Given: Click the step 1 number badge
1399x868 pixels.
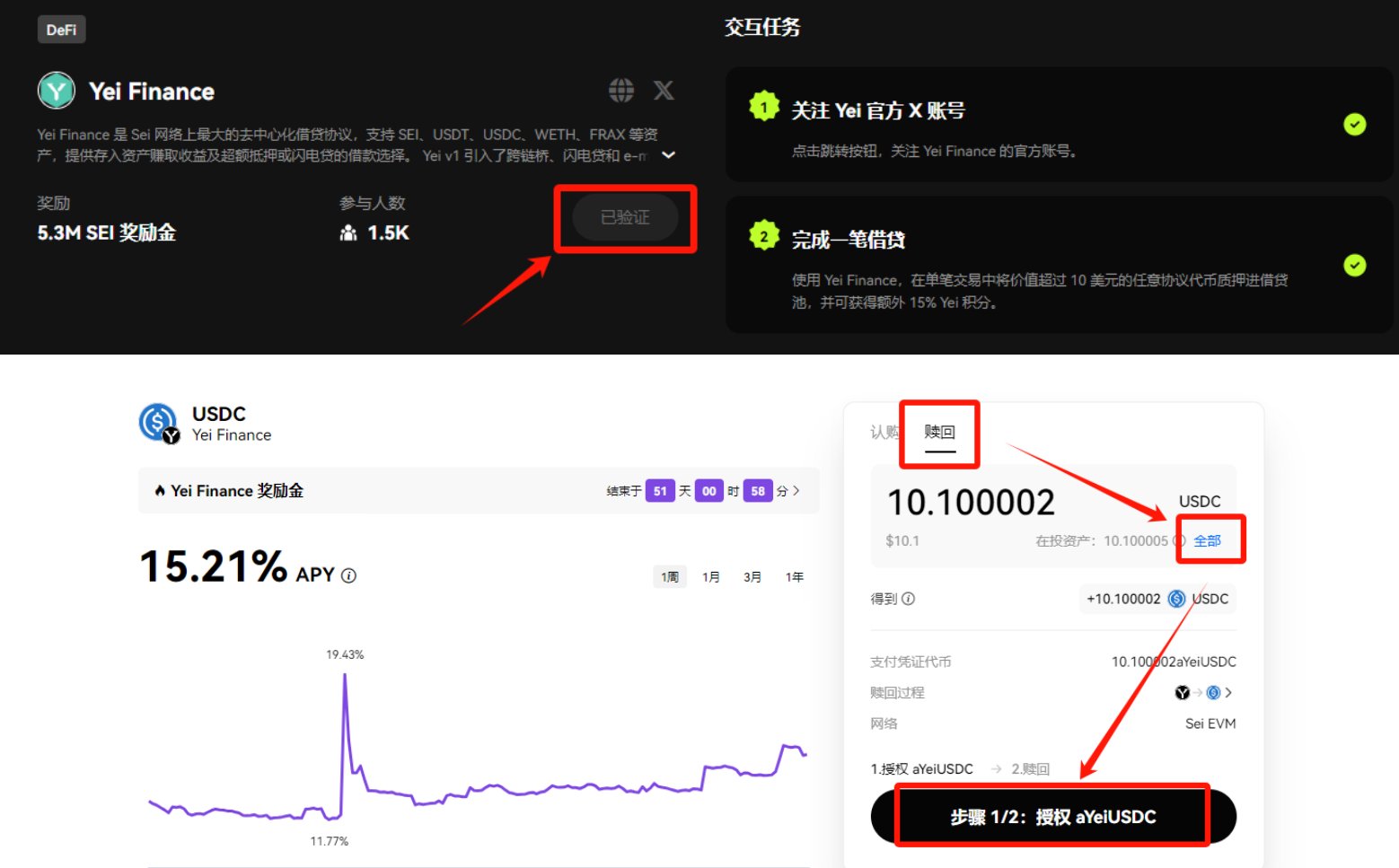Looking at the screenshot, I should click(764, 108).
